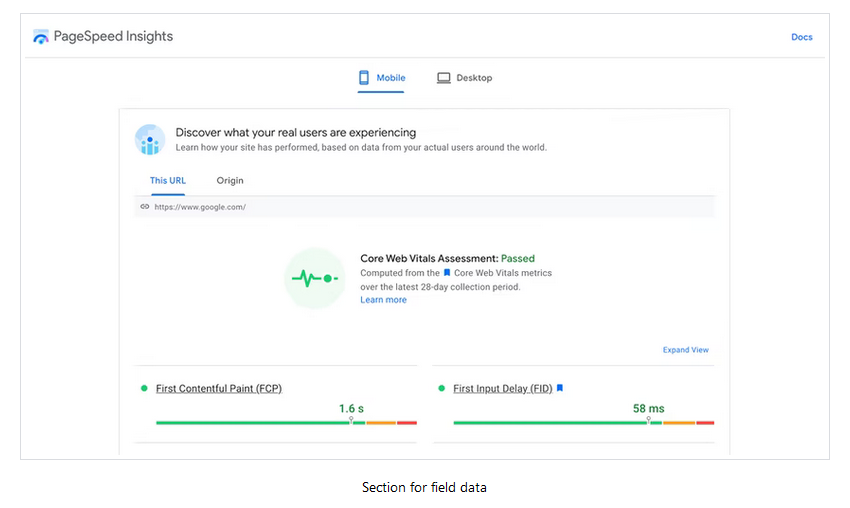Viewport: 850px width, 508px height.
Task: Click the green dot beside FCP
Action: coord(144,388)
